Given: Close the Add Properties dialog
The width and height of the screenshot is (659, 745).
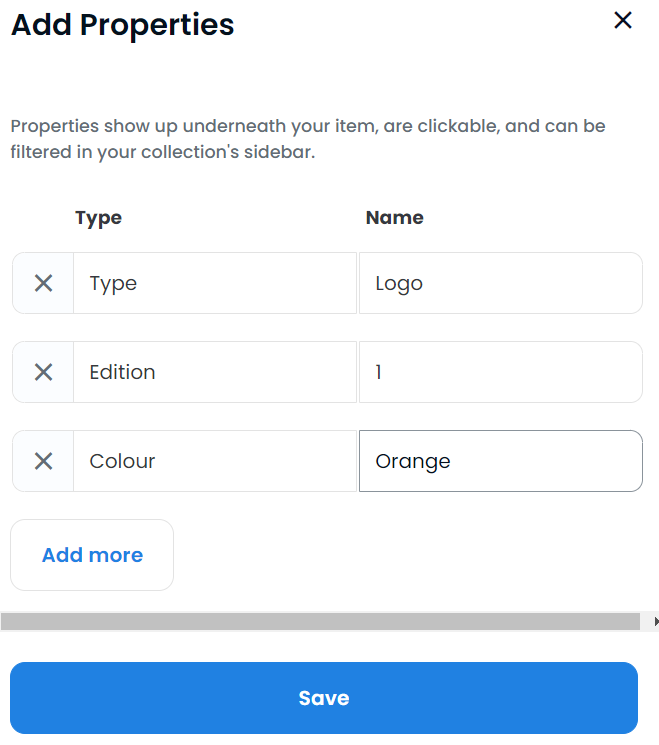Looking at the screenshot, I should click(623, 21).
